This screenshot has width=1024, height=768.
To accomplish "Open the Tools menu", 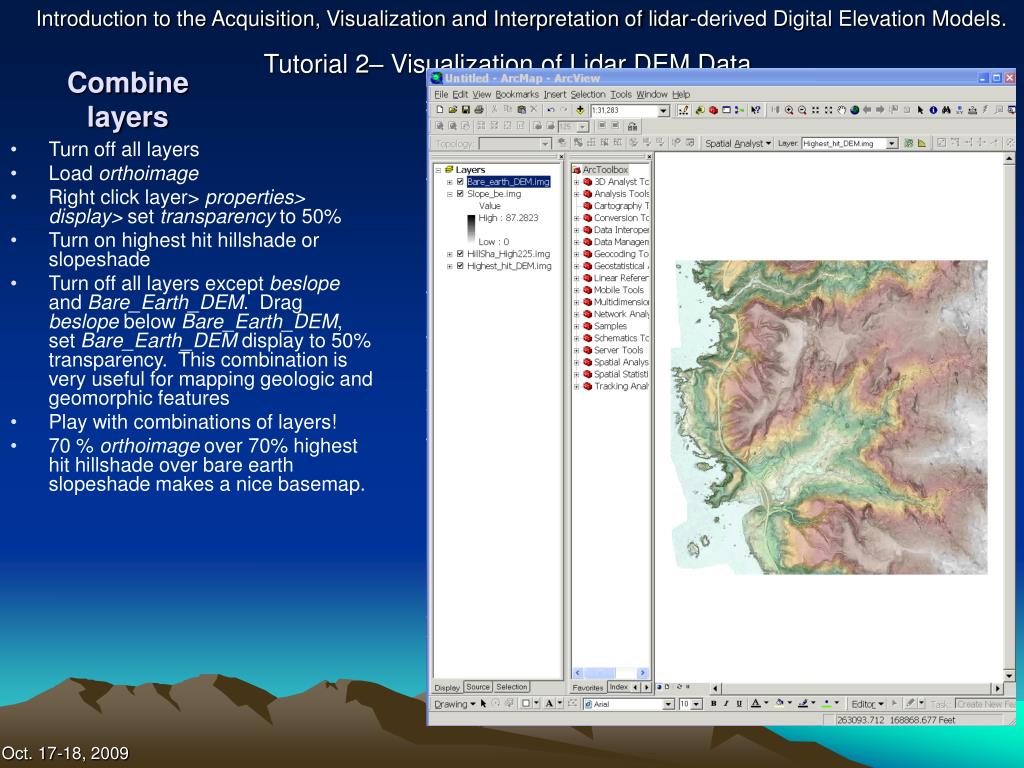I will [621, 94].
